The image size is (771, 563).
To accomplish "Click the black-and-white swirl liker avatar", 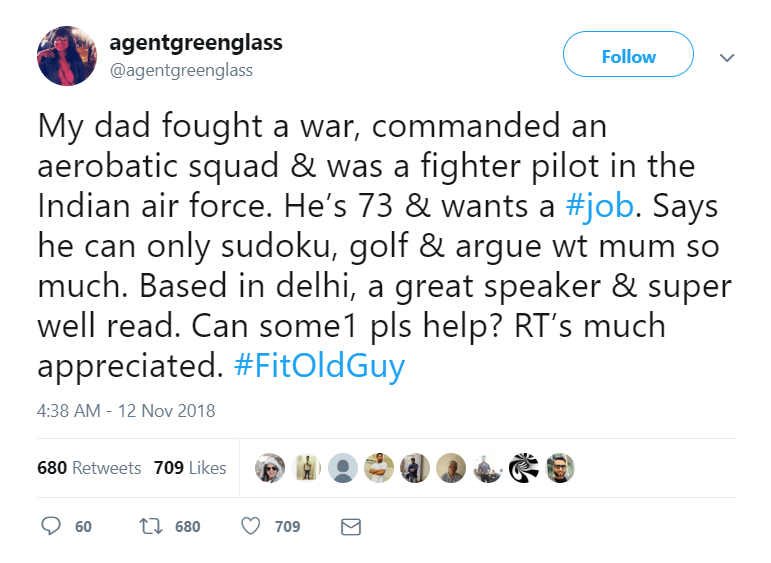I will click(524, 468).
